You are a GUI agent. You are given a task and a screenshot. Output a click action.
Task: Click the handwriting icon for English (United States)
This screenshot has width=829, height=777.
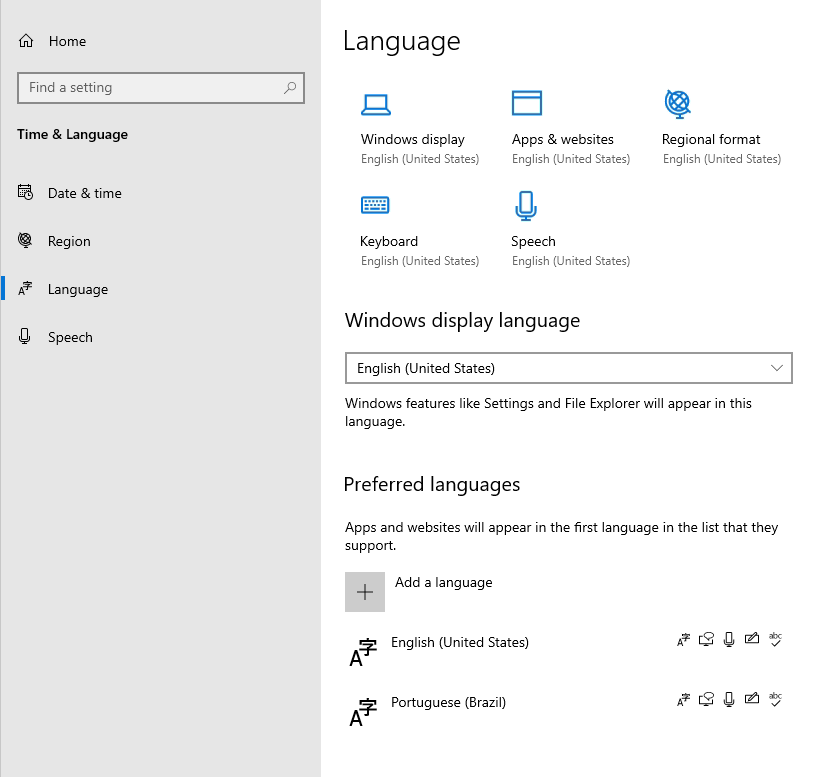752,639
